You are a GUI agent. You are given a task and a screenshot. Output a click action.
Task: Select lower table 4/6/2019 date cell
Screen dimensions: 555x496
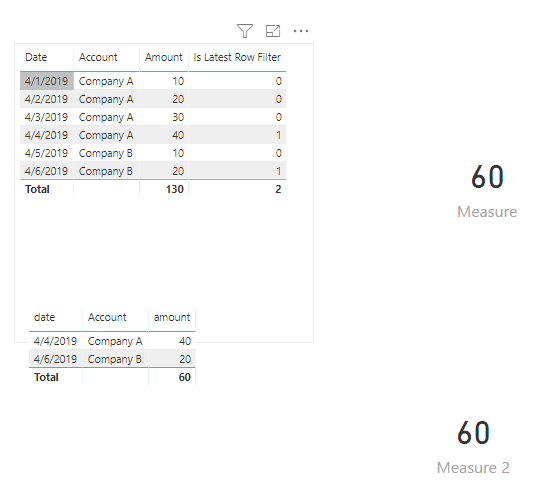[55, 359]
